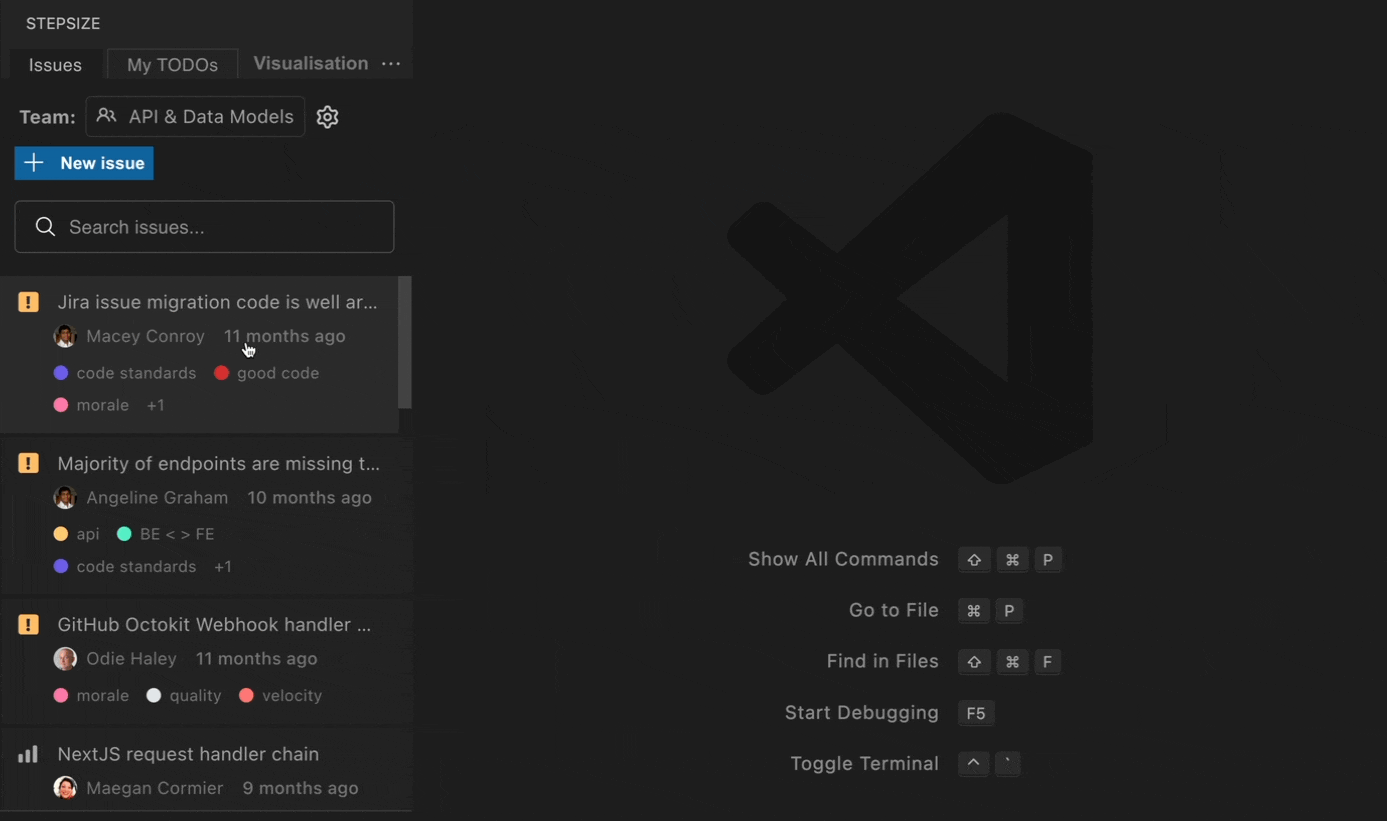Viewport: 1387px width, 821px height.
Task: Toggle the 'code standards' label filter
Action: (124, 372)
